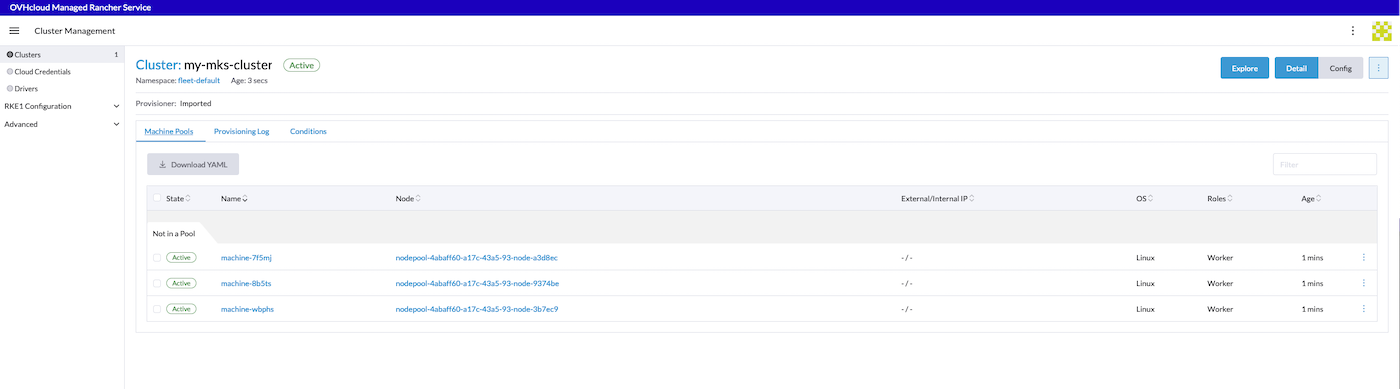Click "Provisioner: Imported" text
The width and height of the screenshot is (1400, 389).
pos(174,103)
